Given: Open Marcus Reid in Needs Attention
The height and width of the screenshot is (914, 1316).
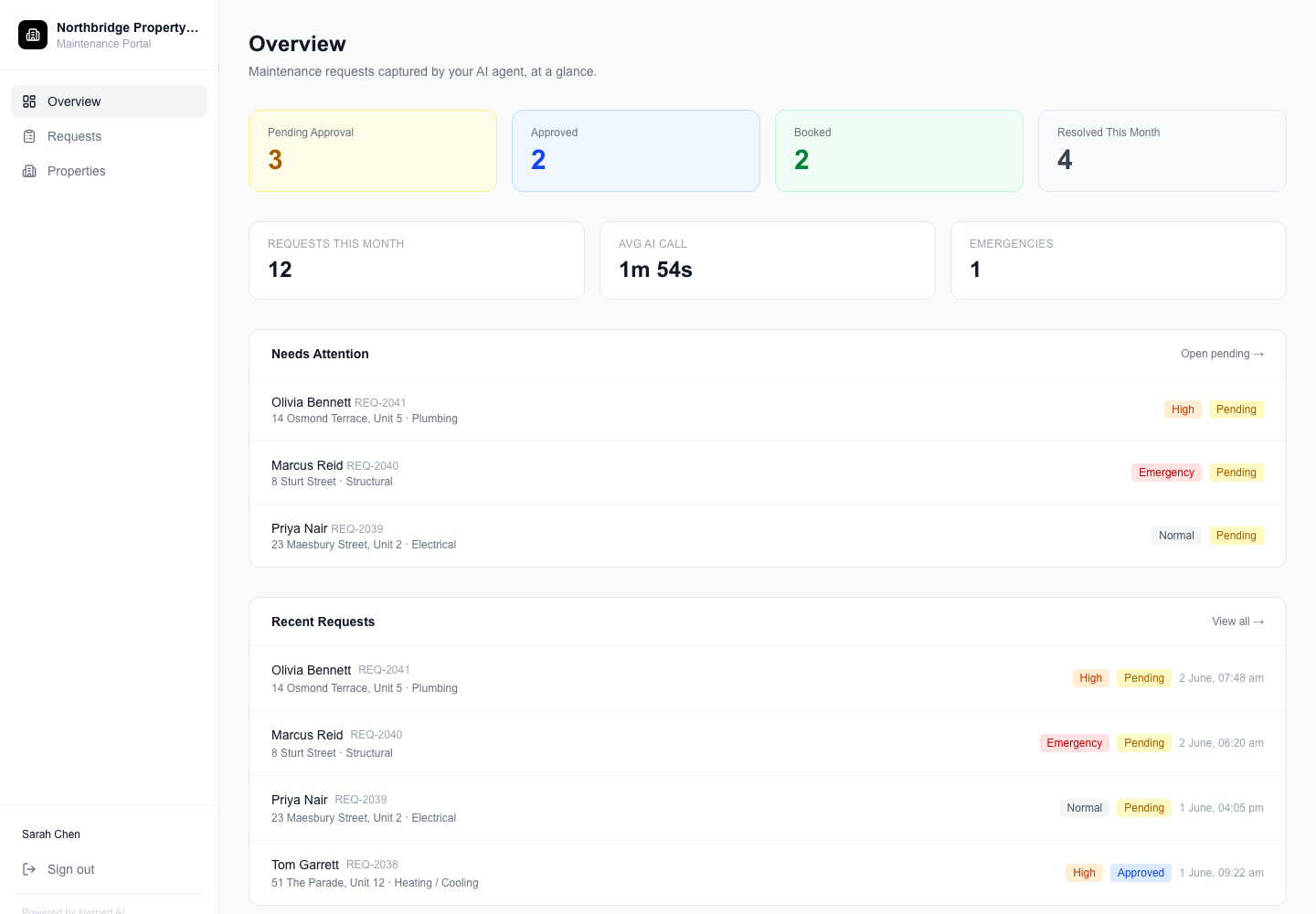Looking at the screenshot, I should click(768, 473).
